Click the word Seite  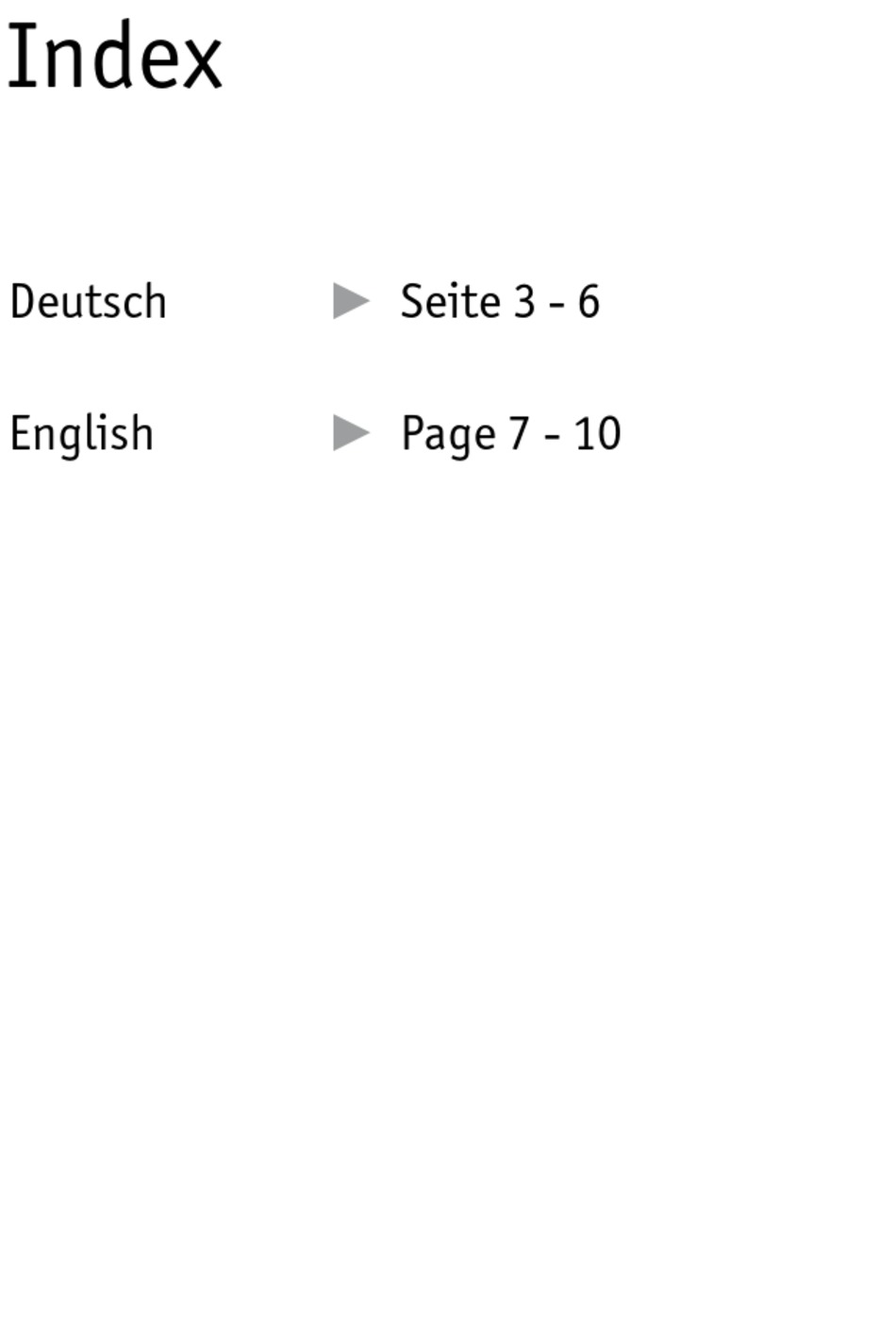click(x=451, y=302)
